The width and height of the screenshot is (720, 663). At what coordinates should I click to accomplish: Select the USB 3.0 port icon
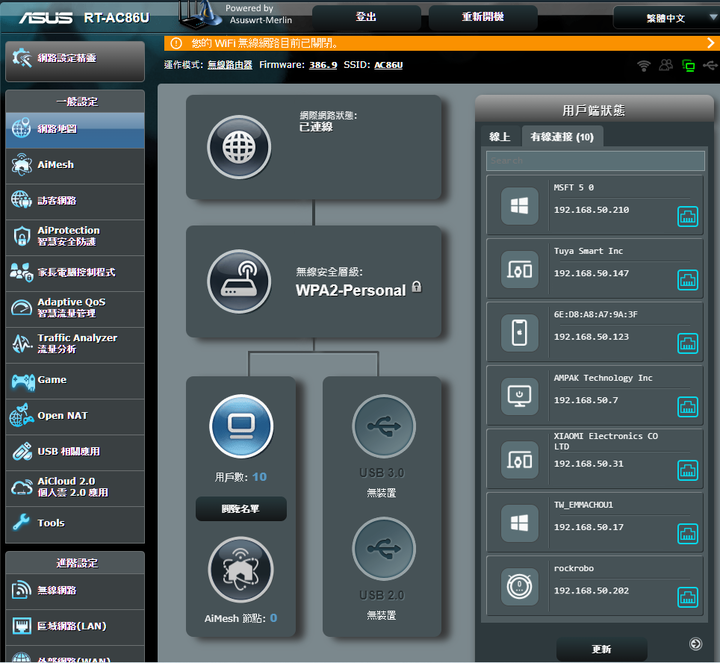click(x=383, y=427)
